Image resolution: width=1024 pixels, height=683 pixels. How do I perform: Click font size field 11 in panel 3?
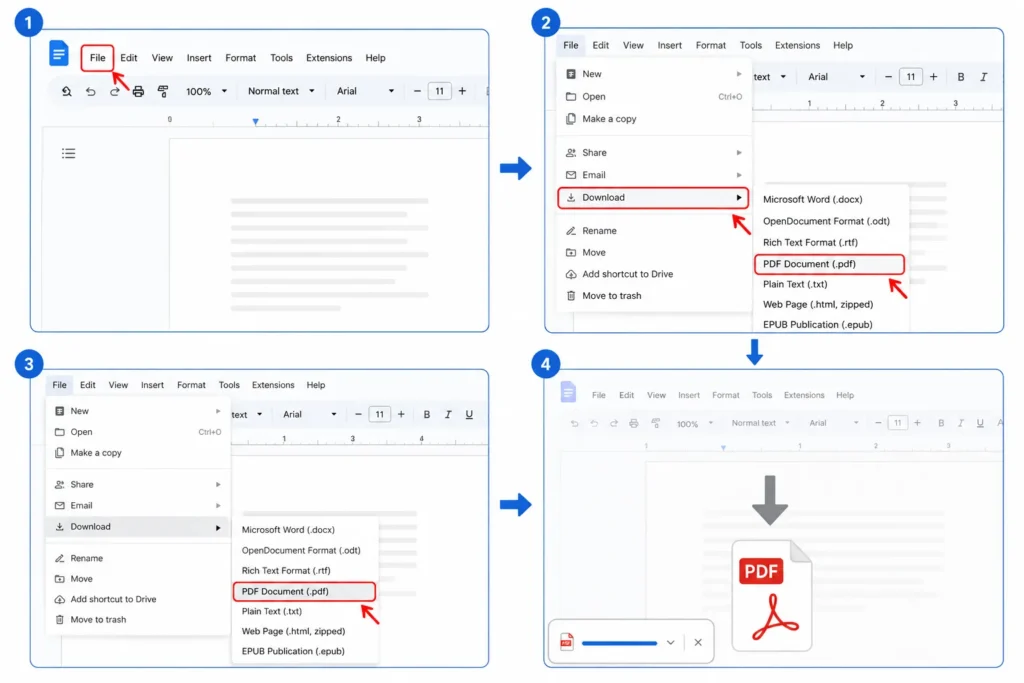click(379, 415)
